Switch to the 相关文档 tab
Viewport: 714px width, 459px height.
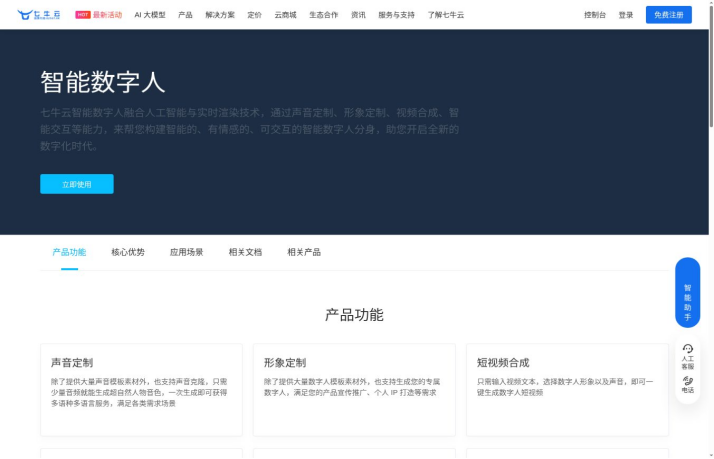click(x=245, y=252)
